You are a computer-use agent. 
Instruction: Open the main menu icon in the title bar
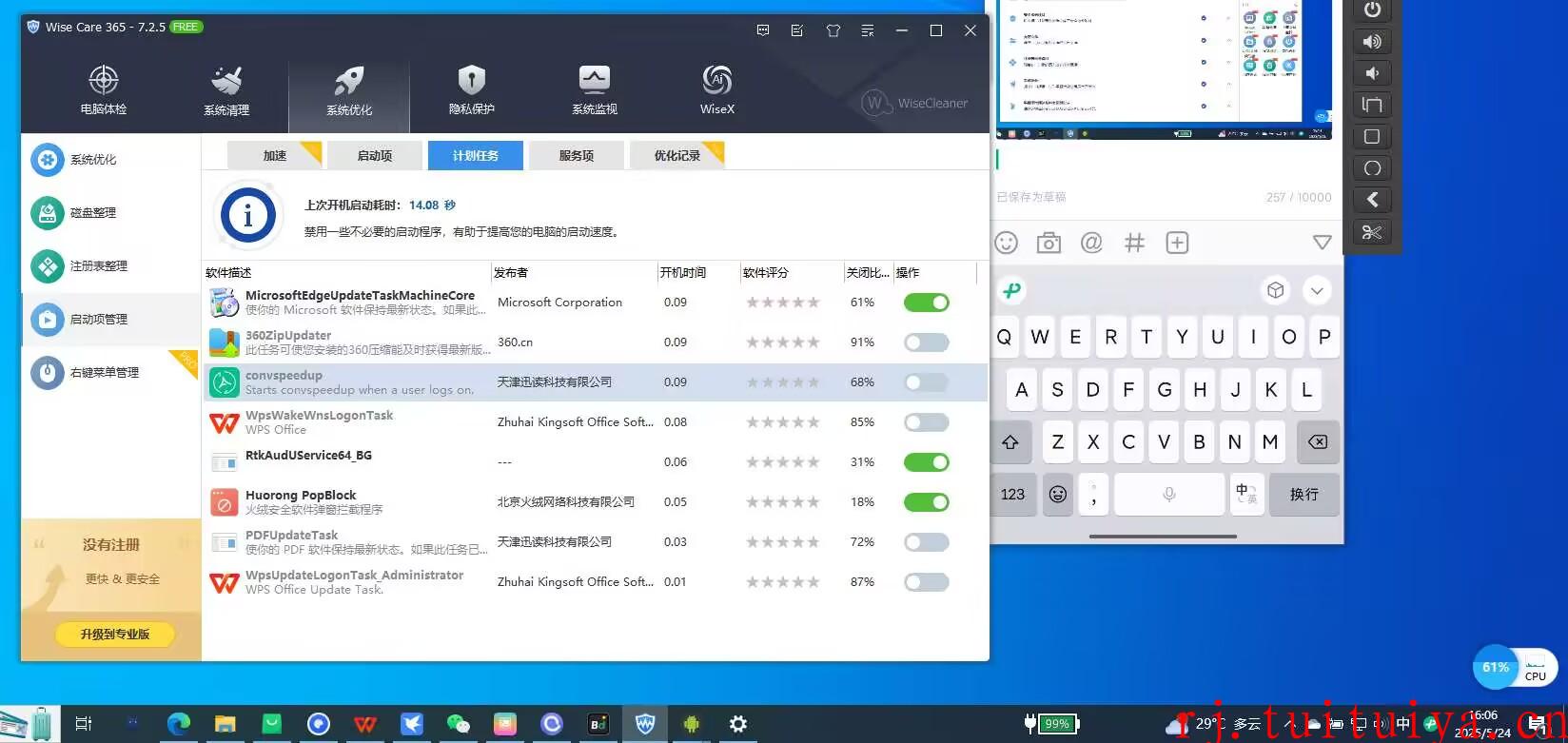coord(868,30)
